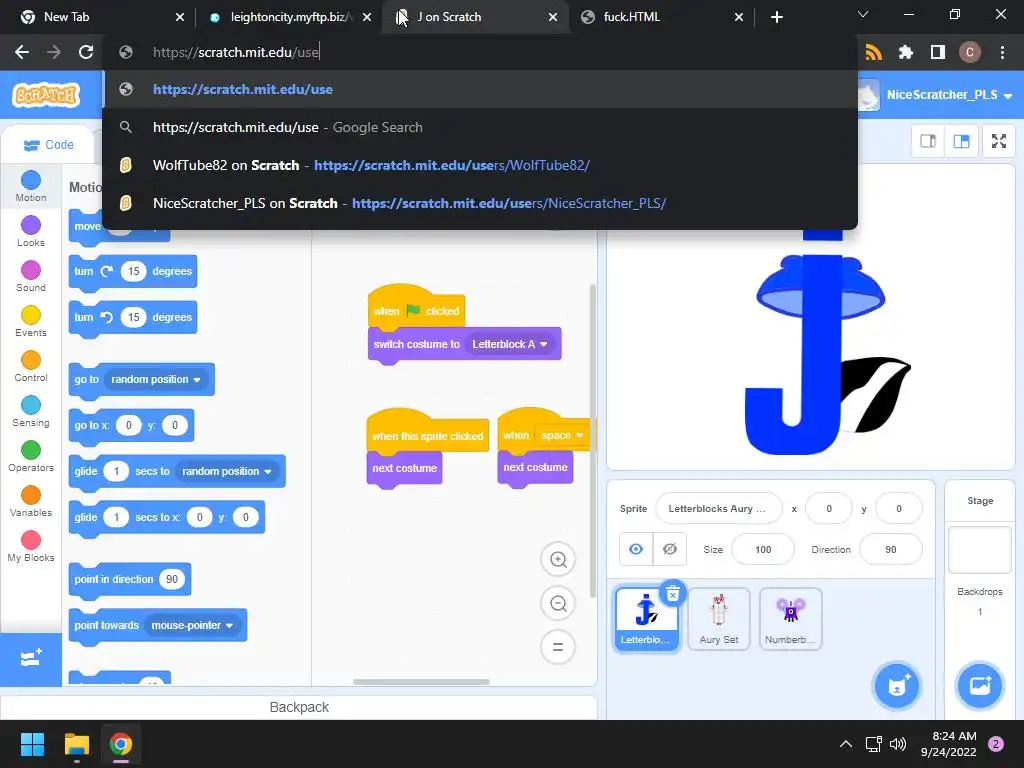
Task: Hide the sprite with crossed-eye button
Action: click(x=670, y=549)
